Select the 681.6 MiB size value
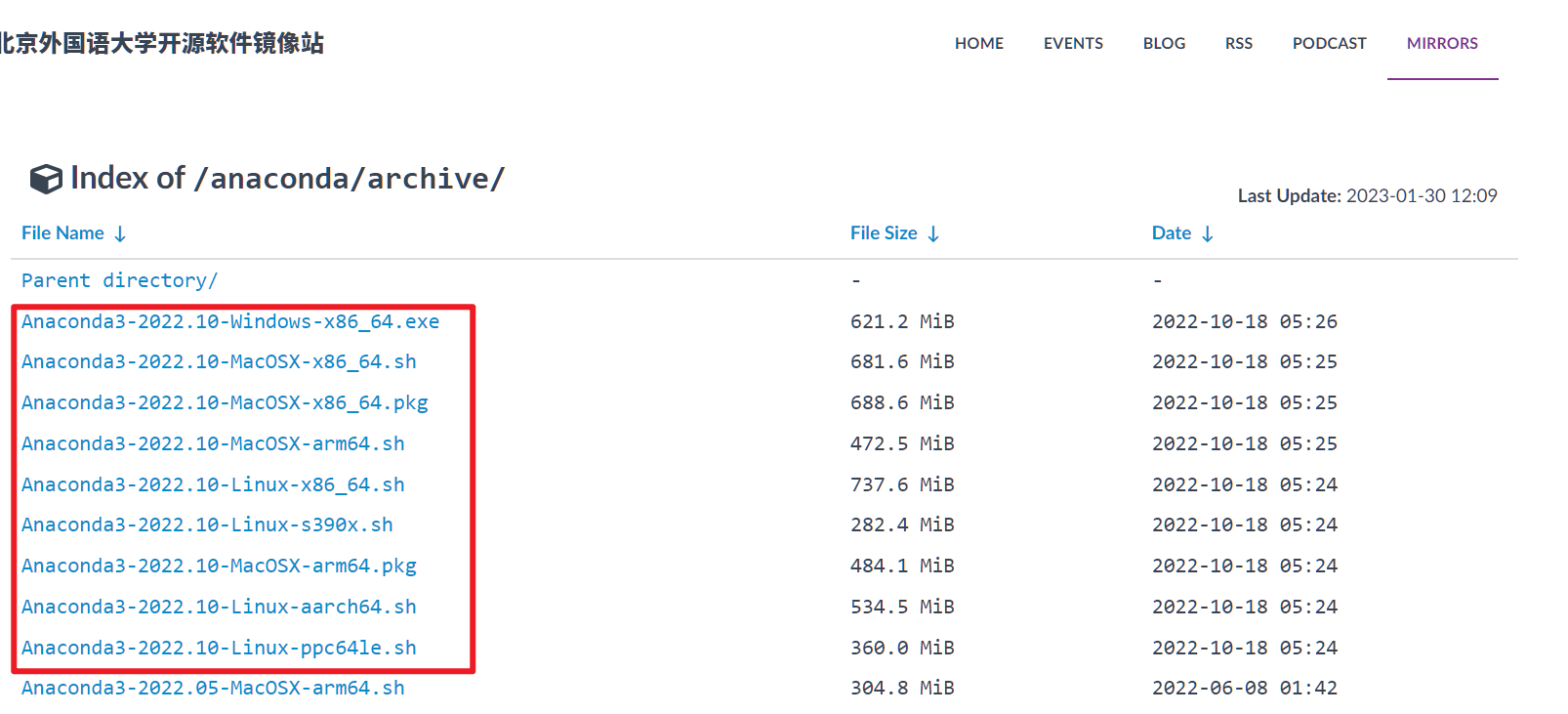This screenshot has height=714, width=1568. [x=902, y=361]
